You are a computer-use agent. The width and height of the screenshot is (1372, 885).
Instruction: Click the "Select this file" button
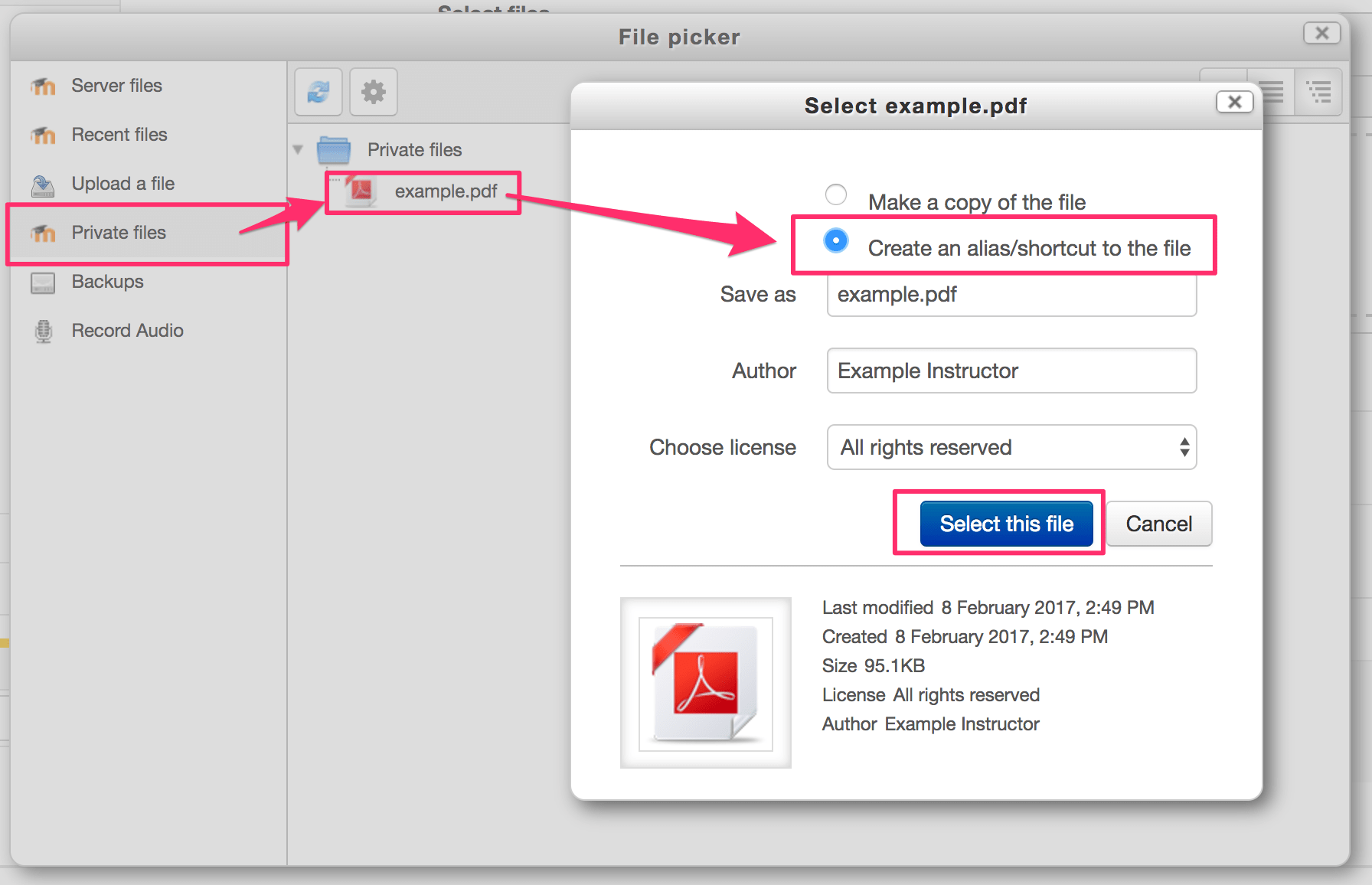click(1006, 524)
